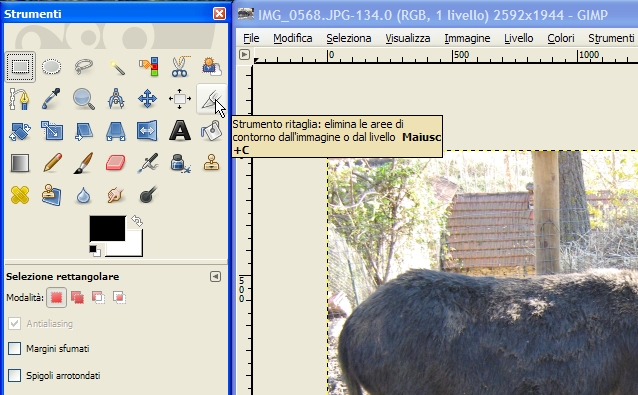Select the Zoom magnifier tool
This screenshot has width=638, height=395.
84,99
